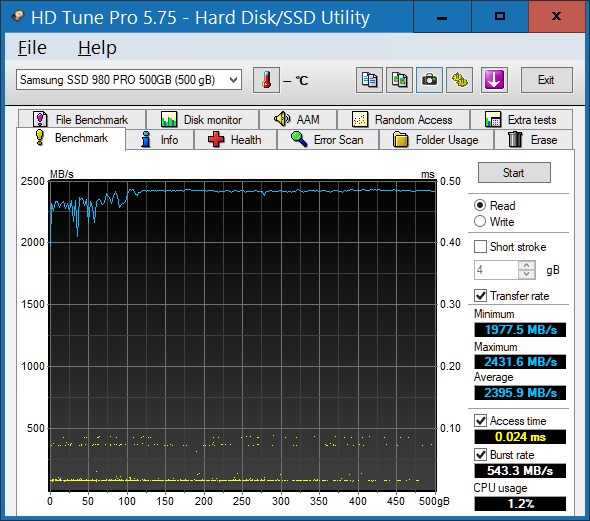Open the Info tab
Viewport: 590px width, 521px height.
160,140
